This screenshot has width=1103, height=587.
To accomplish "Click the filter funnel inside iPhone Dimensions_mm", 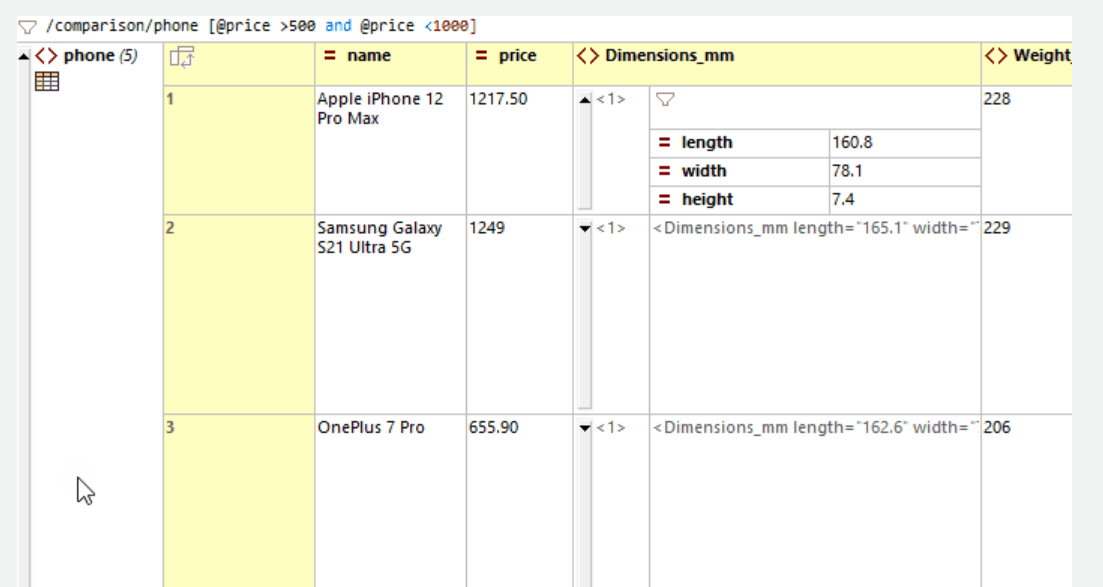I will tap(665, 100).
